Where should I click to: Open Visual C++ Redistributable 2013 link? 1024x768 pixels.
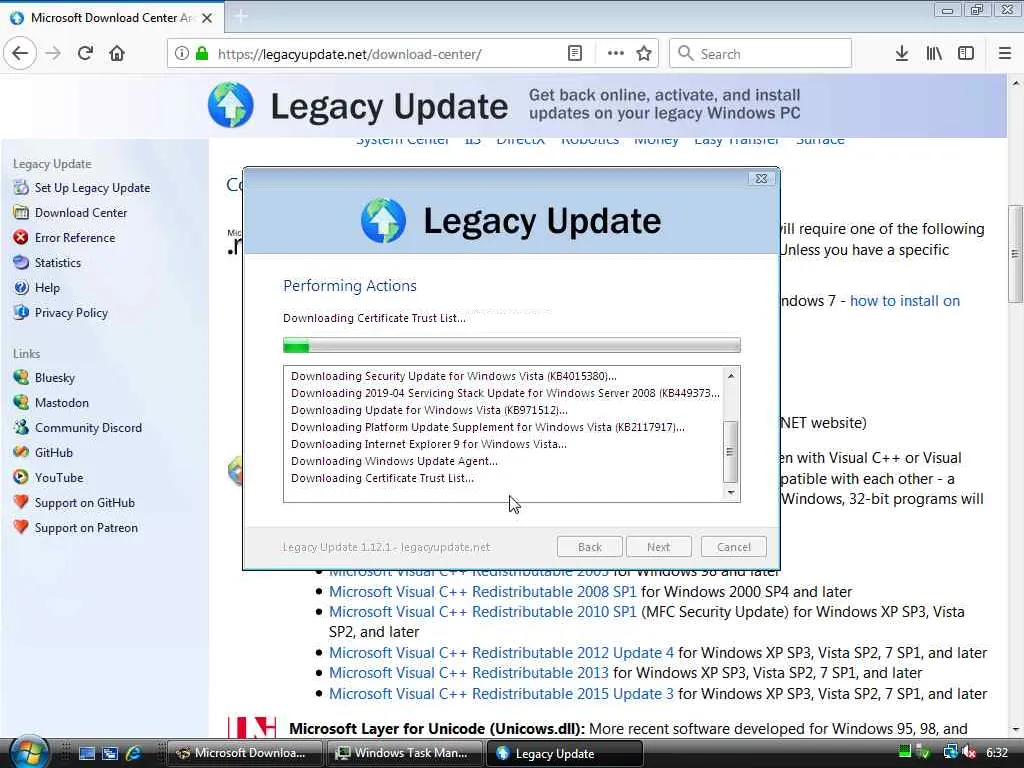pos(468,673)
